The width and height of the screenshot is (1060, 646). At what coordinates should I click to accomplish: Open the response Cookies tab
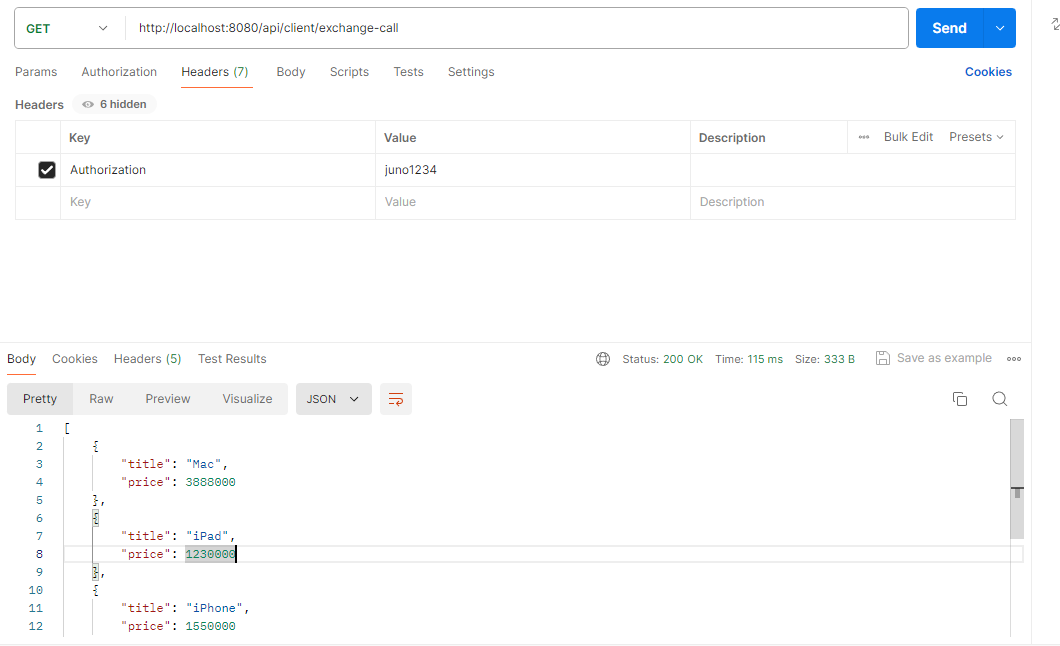point(75,359)
